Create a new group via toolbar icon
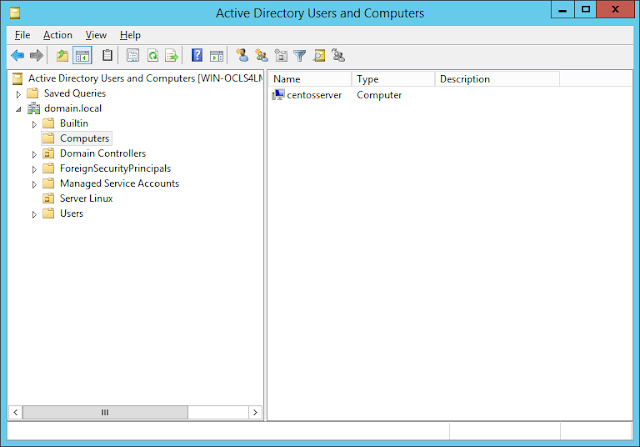The height and width of the screenshot is (447, 640). [x=261, y=55]
